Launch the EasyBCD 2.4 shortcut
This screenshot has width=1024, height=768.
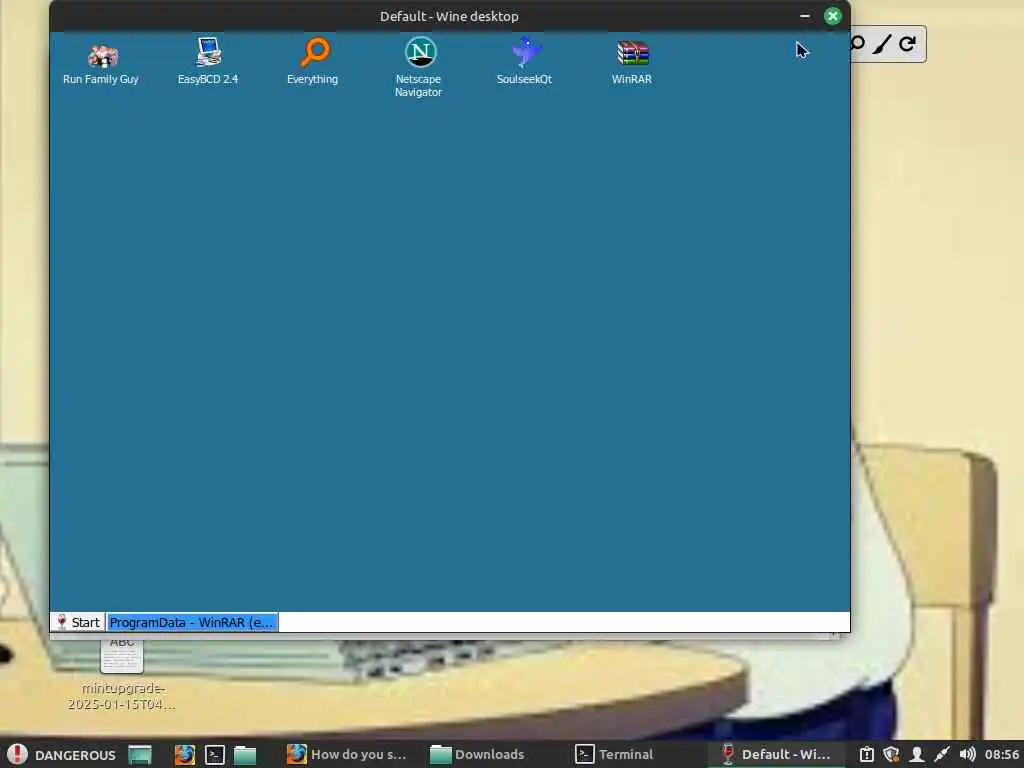pos(208,62)
